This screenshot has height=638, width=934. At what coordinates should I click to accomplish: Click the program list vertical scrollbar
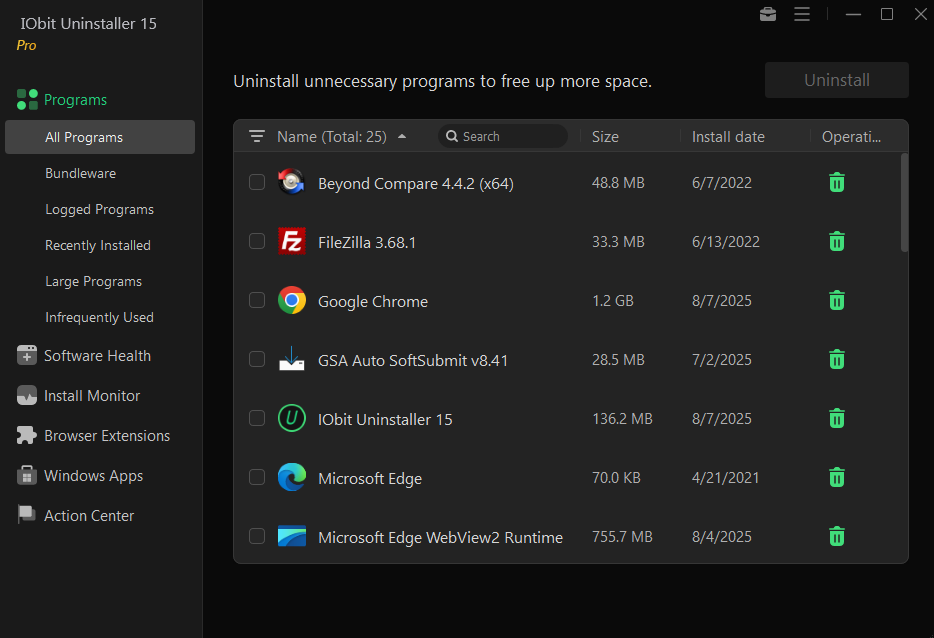pyautogui.click(x=904, y=203)
